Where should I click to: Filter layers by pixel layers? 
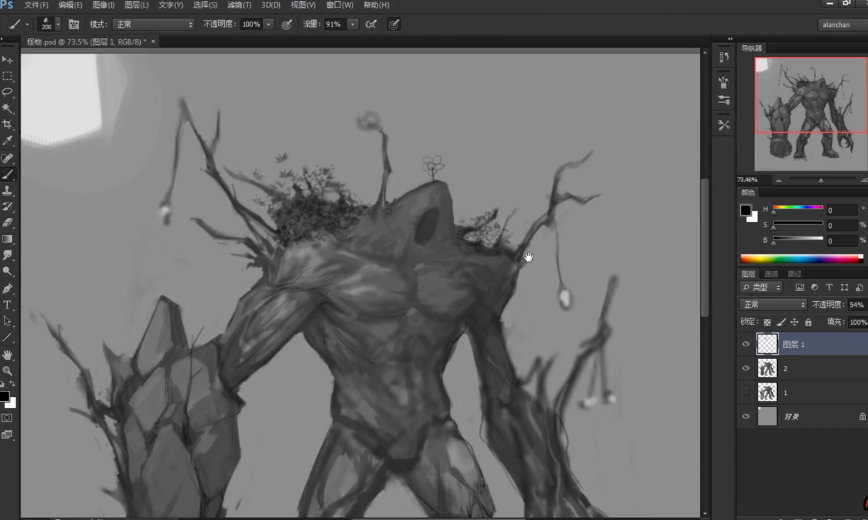tap(799, 287)
